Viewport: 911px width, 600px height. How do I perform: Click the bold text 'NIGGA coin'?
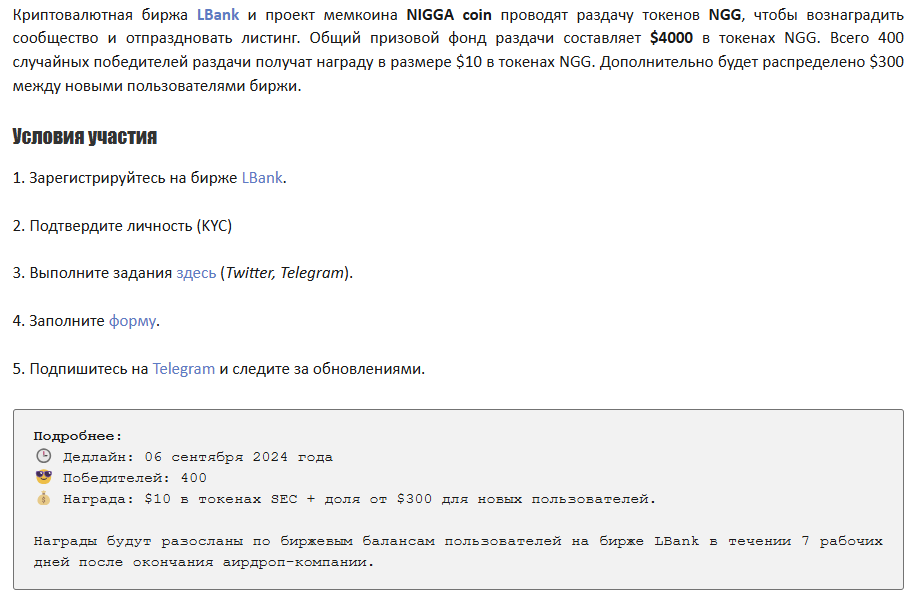(449, 15)
